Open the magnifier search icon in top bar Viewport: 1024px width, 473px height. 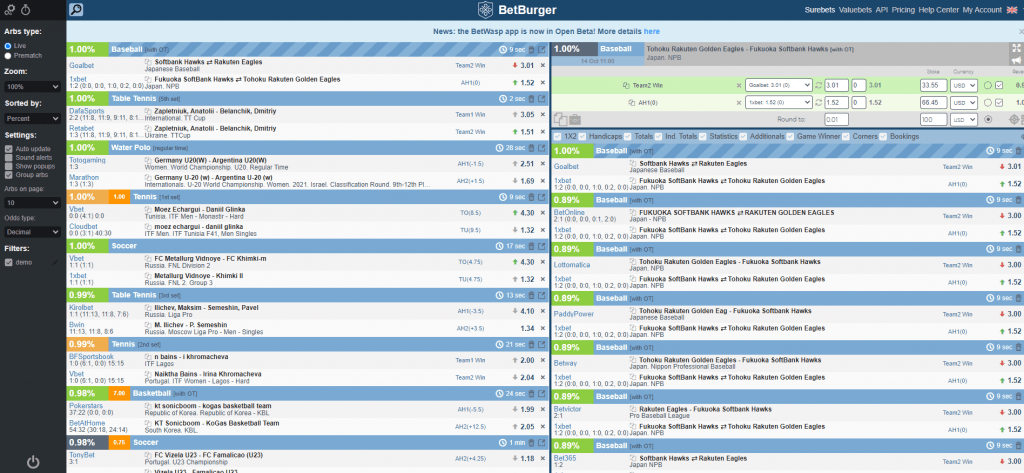pos(76,10)
